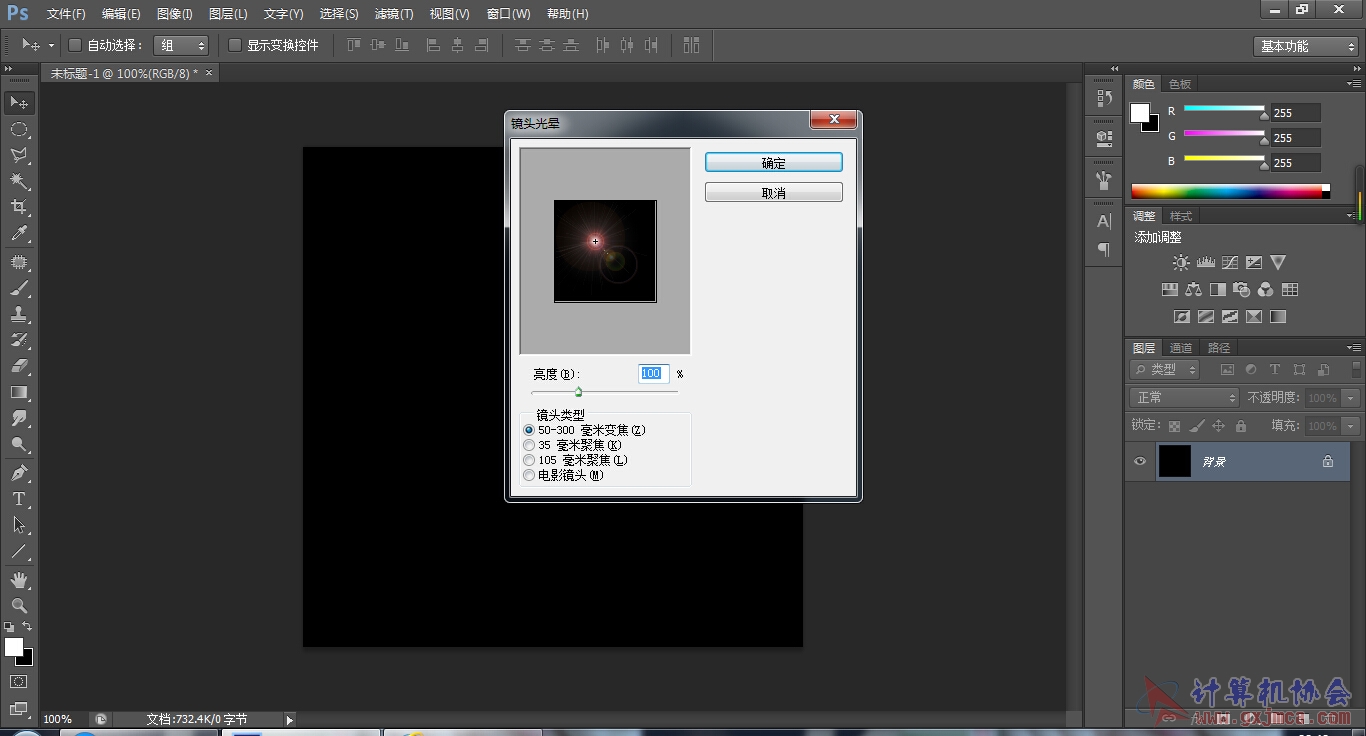1366x736 pixels.
Task: Open the 图像(I) menu
Action: pyautogui.click(x=175, y=14)
